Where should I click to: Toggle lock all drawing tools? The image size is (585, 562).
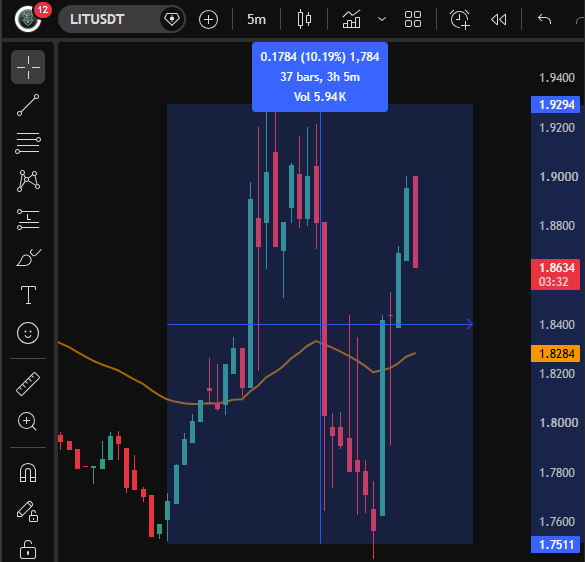click(28, 549)
